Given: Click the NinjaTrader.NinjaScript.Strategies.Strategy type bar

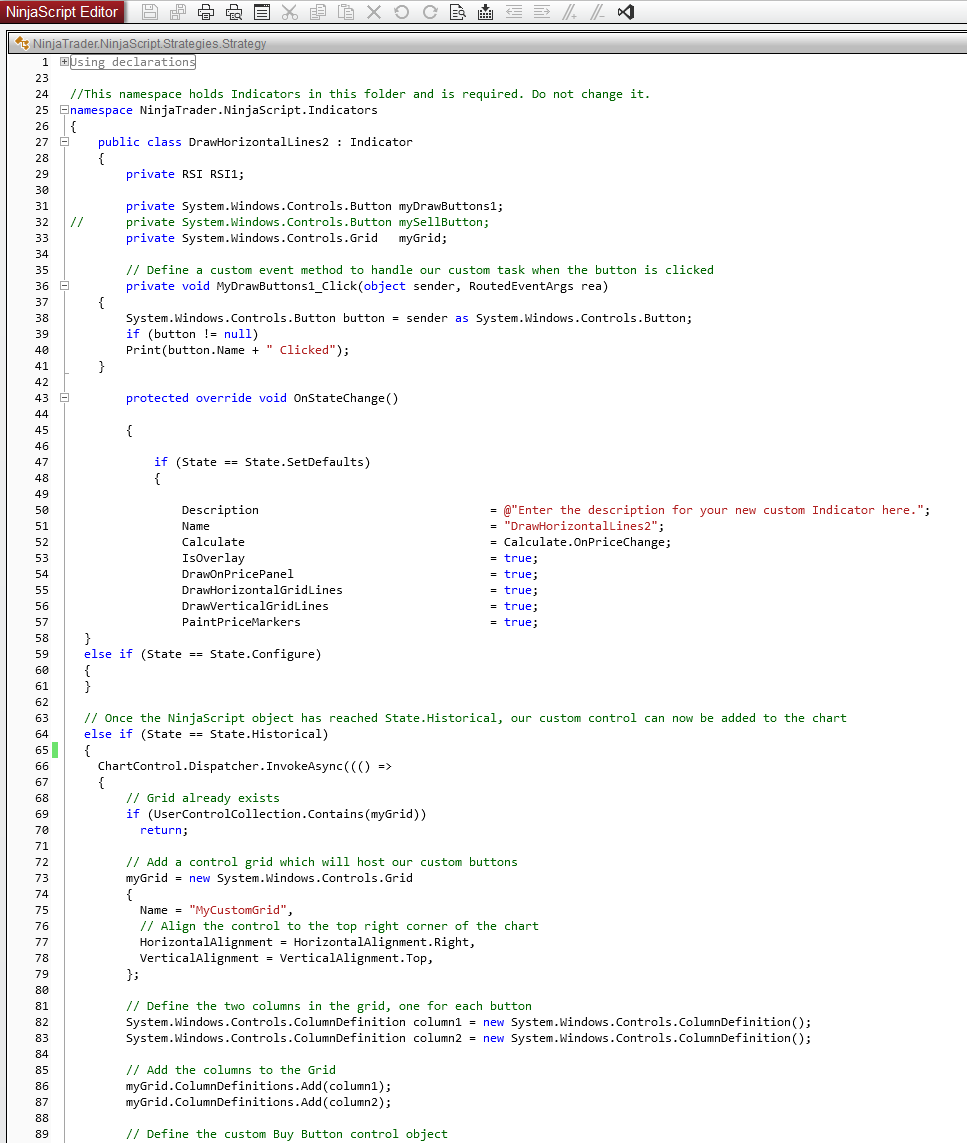Looking at the screenshot, I should (x=487, y=43).
